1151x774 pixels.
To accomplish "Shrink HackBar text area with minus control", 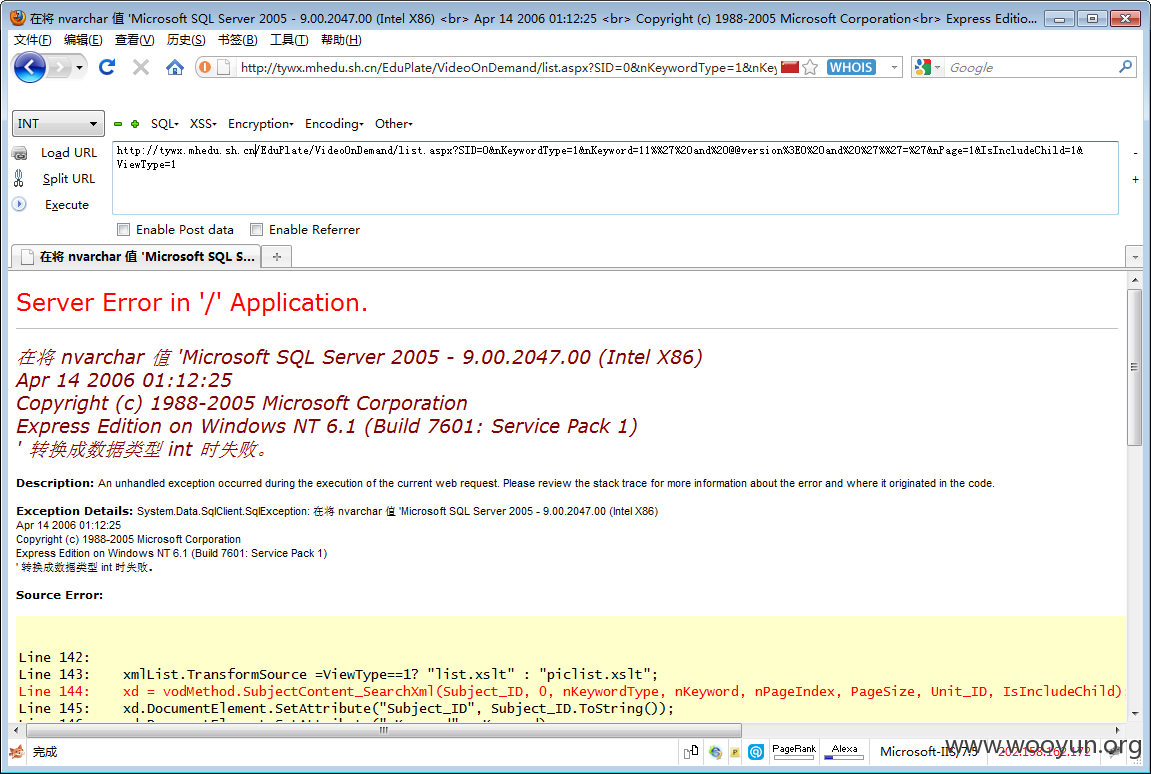I will pyautogui.click(x=1135, y=153).
